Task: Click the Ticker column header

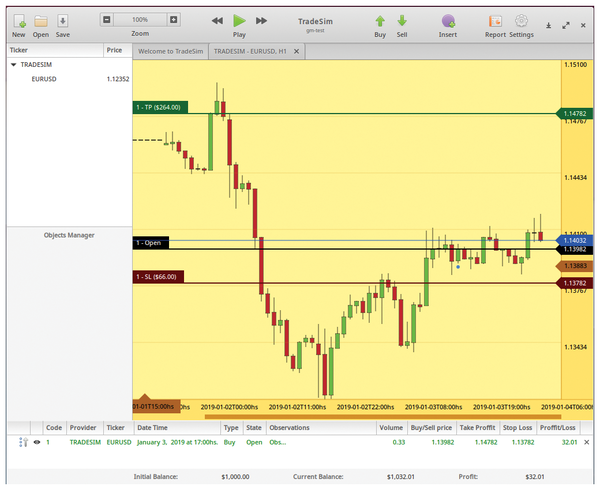Action: pos(55,50)
